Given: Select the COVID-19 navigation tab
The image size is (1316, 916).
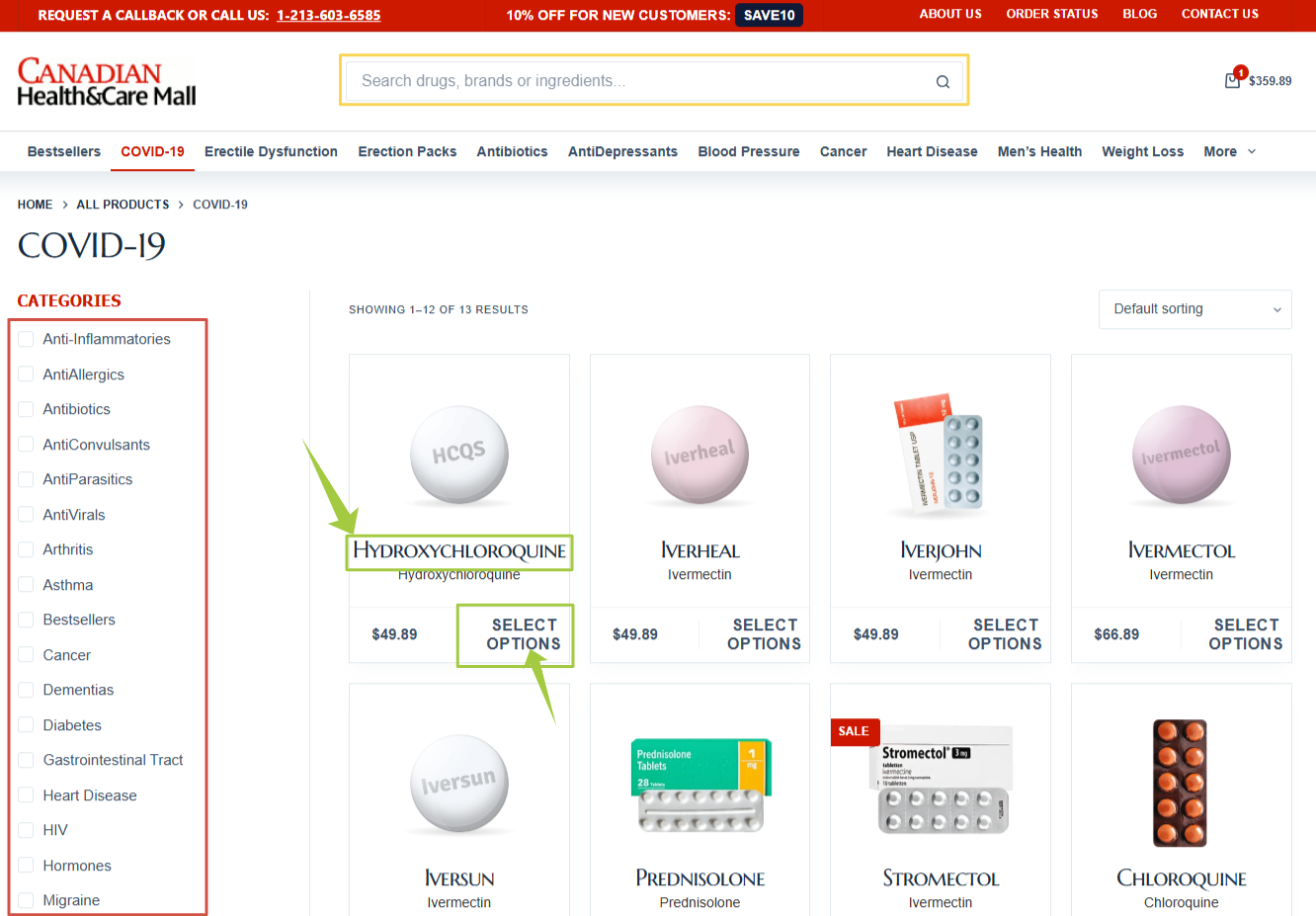Looking at the screenshot, I should pos(152,151).
